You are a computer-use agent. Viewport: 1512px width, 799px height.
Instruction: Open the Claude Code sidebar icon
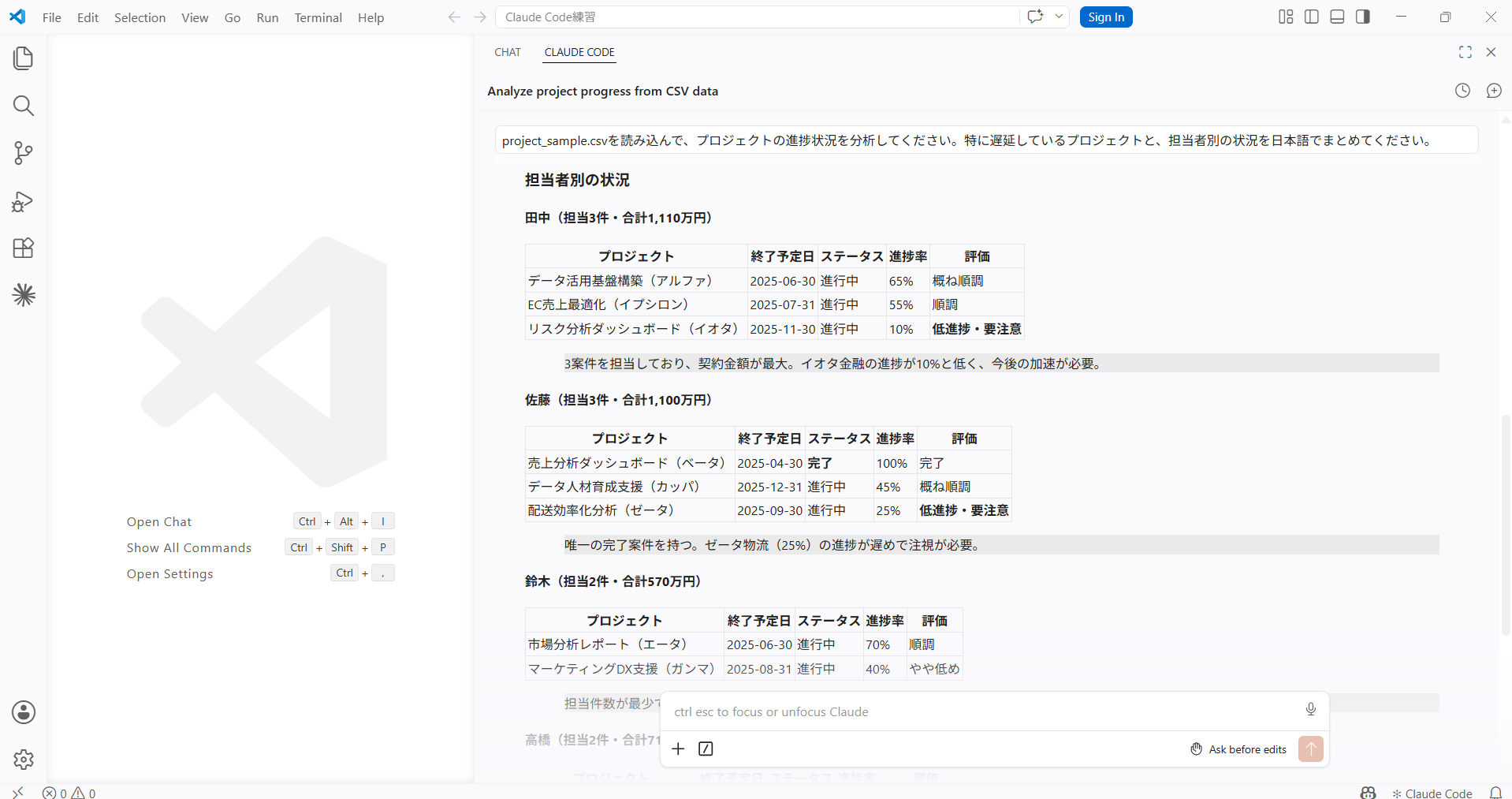pos(24,295)
